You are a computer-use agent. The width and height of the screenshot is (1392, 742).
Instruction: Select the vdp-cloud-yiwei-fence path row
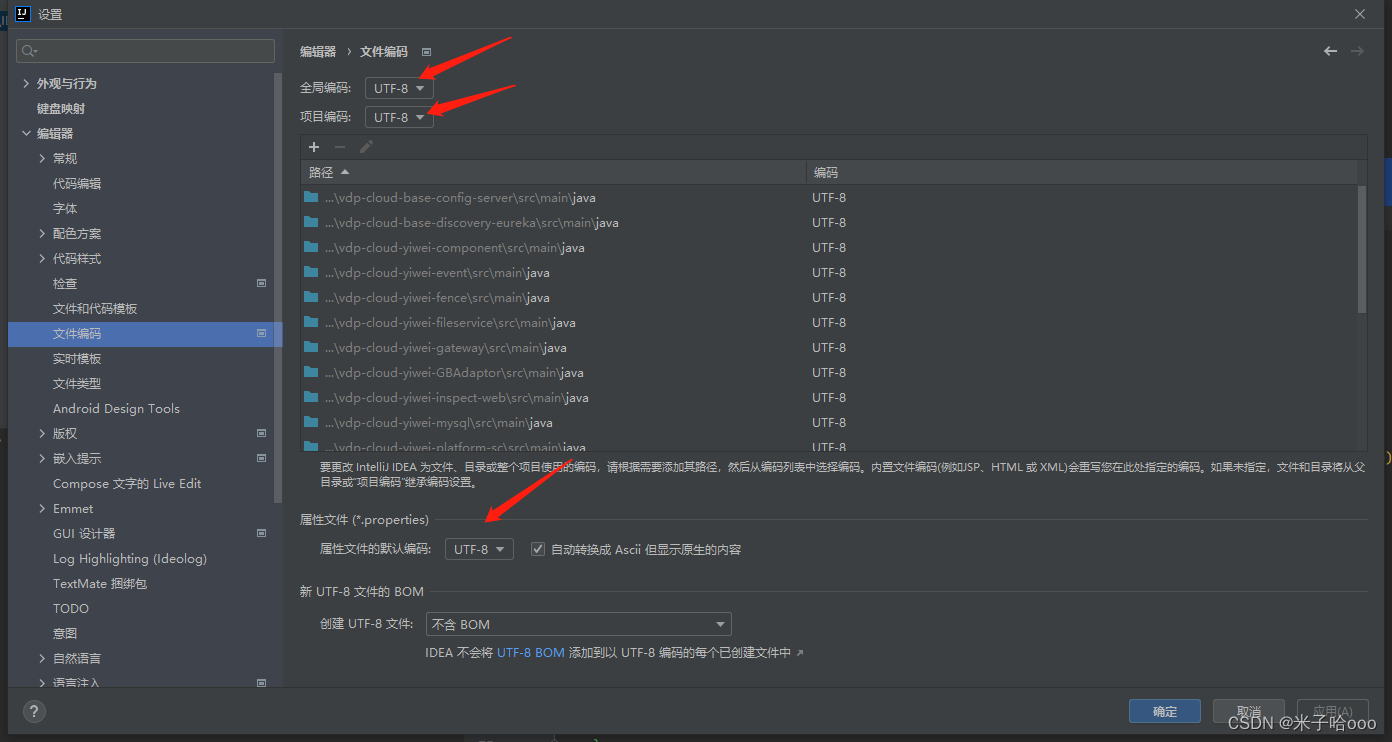coord(828,297)
